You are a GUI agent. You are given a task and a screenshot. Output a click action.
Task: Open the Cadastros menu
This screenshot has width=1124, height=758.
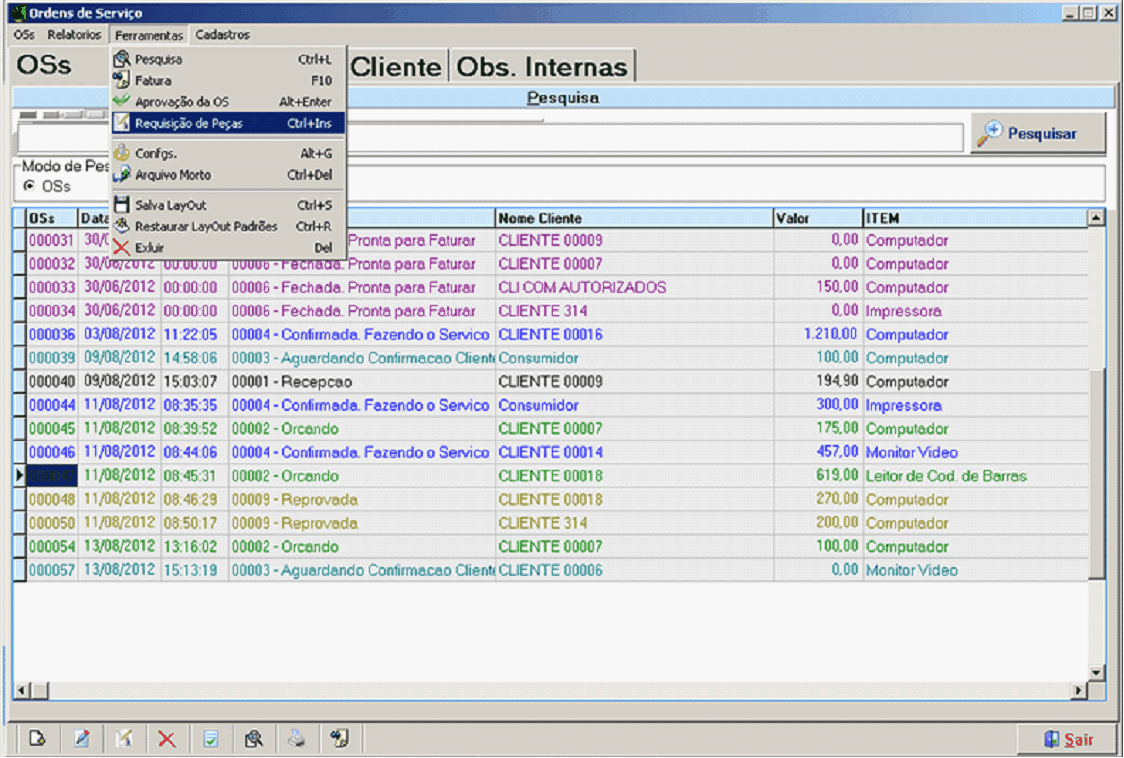222,35
